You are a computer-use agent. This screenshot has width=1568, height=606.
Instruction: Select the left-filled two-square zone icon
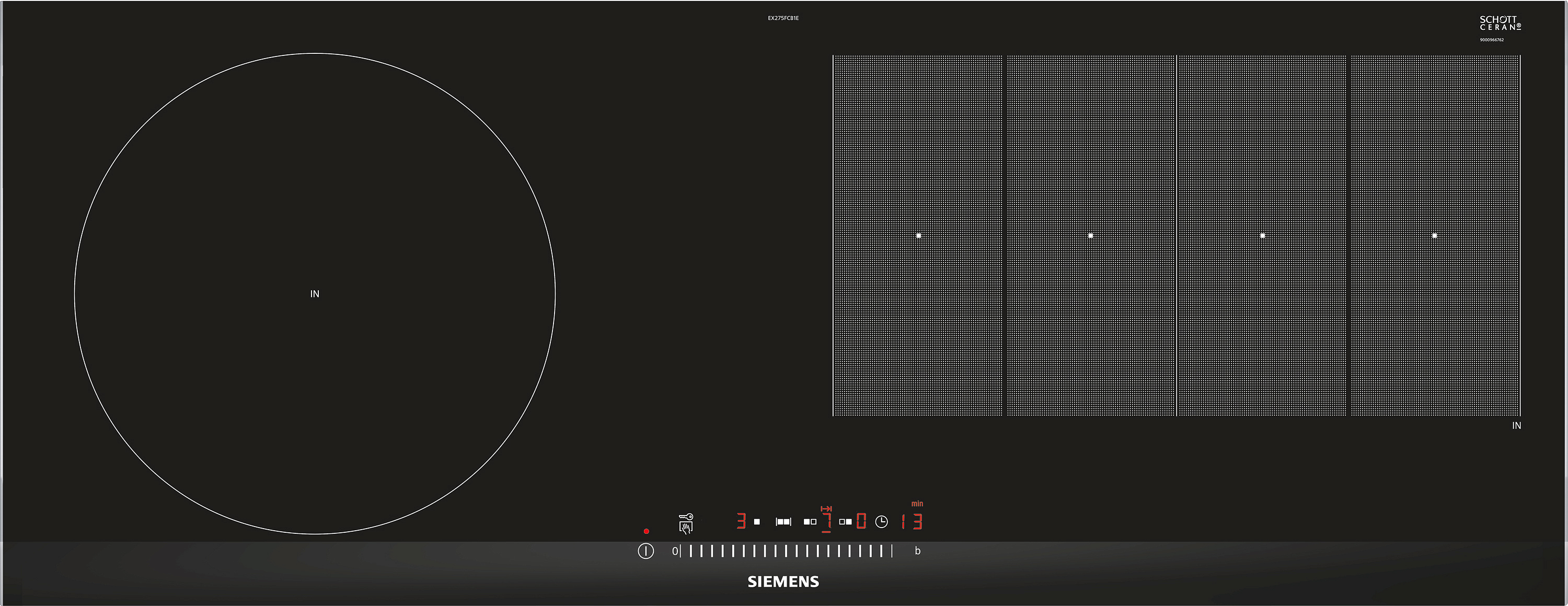point(810,522)
